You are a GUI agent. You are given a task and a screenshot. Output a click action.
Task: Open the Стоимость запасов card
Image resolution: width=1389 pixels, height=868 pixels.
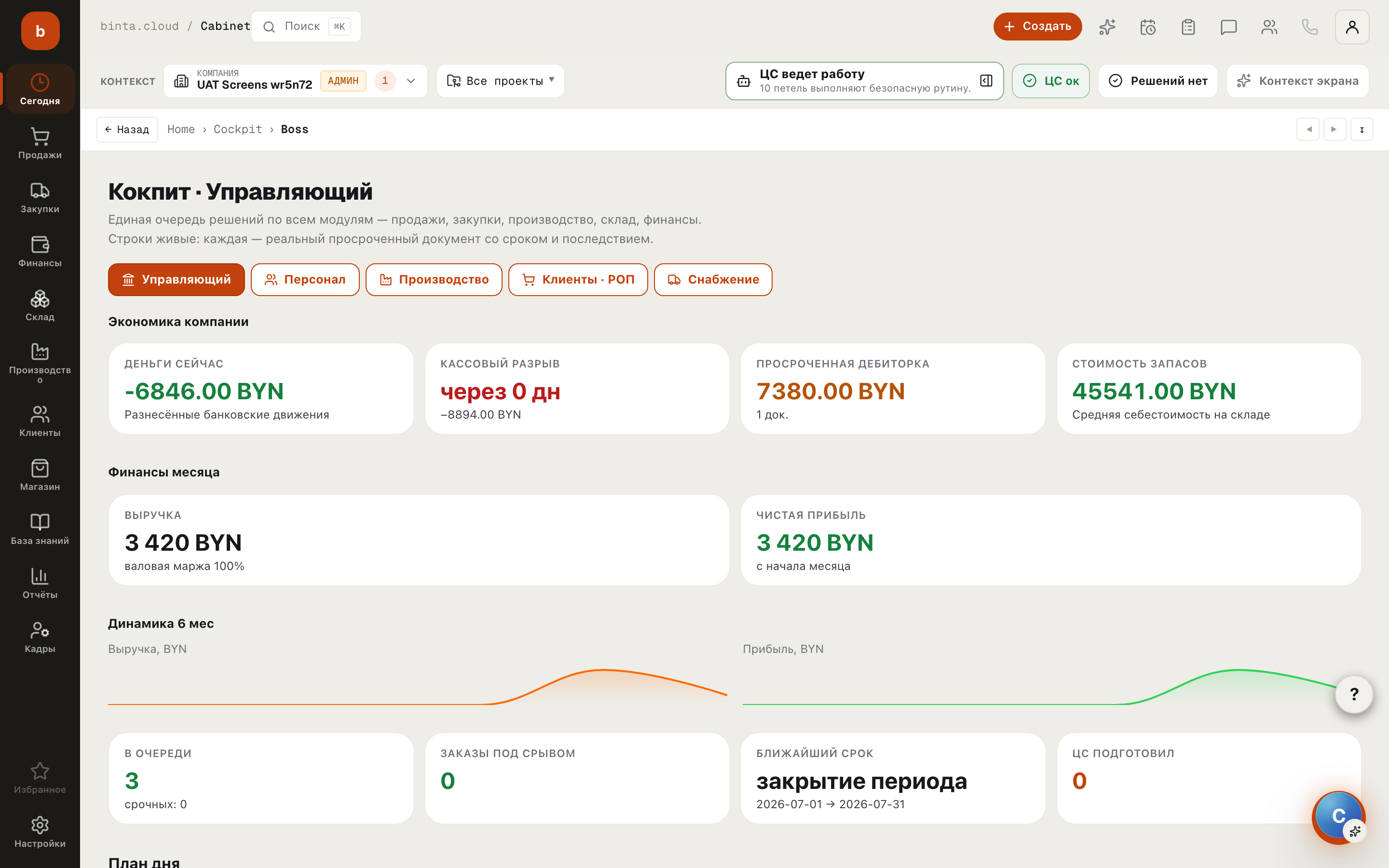[x=1209, y=389]
